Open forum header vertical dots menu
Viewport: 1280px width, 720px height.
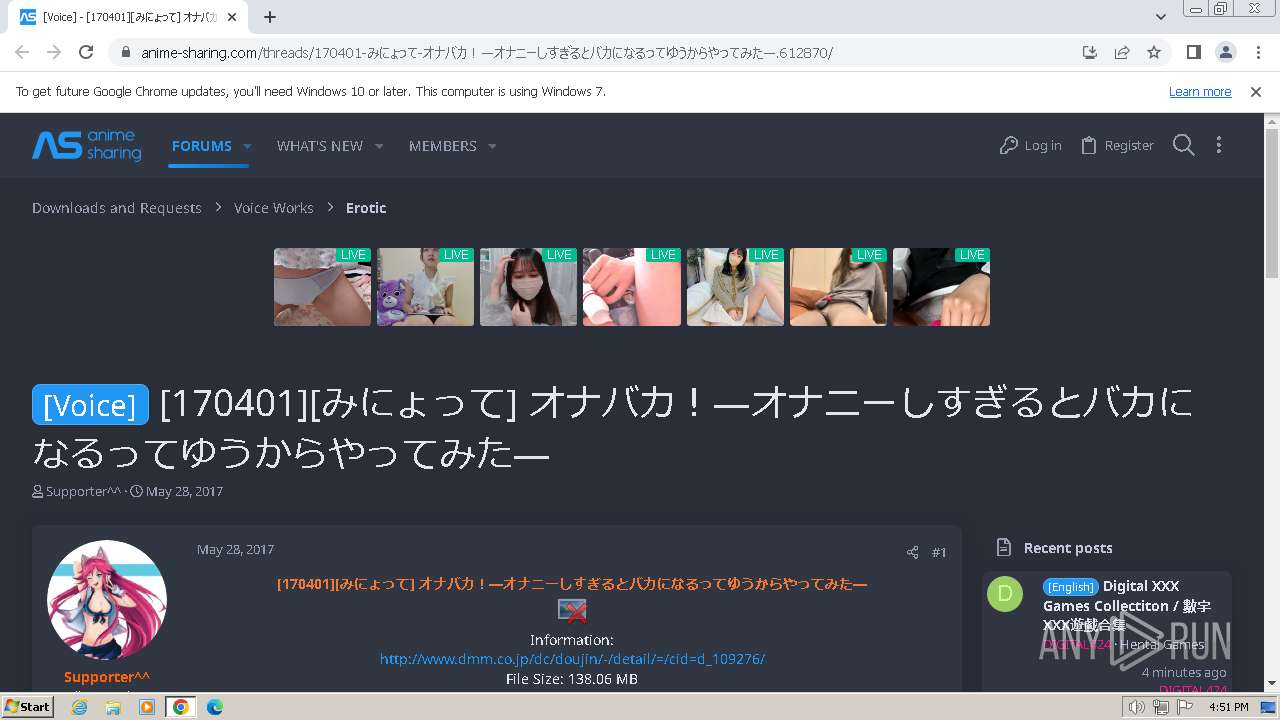[1218, 145]
